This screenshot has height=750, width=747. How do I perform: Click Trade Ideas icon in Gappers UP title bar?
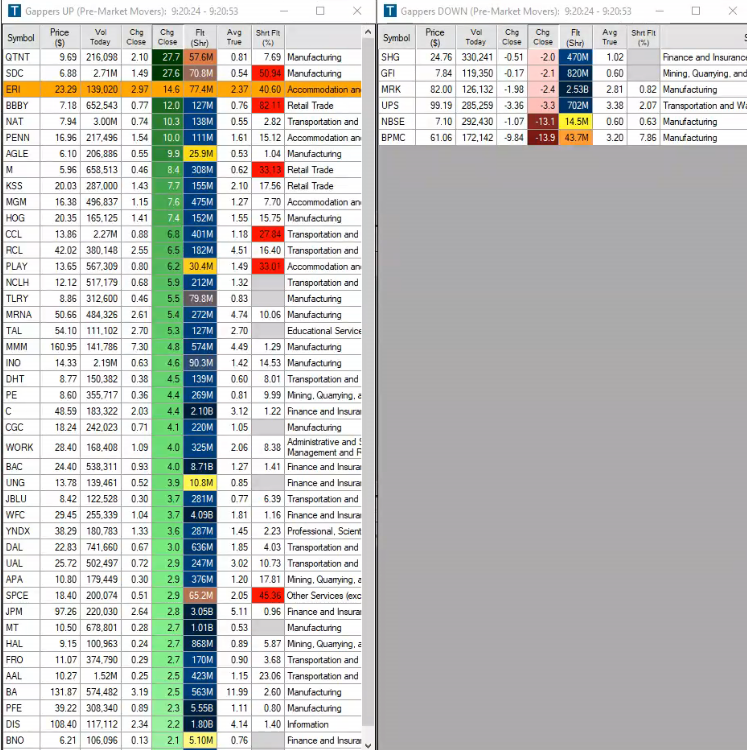tap(14, 11)
